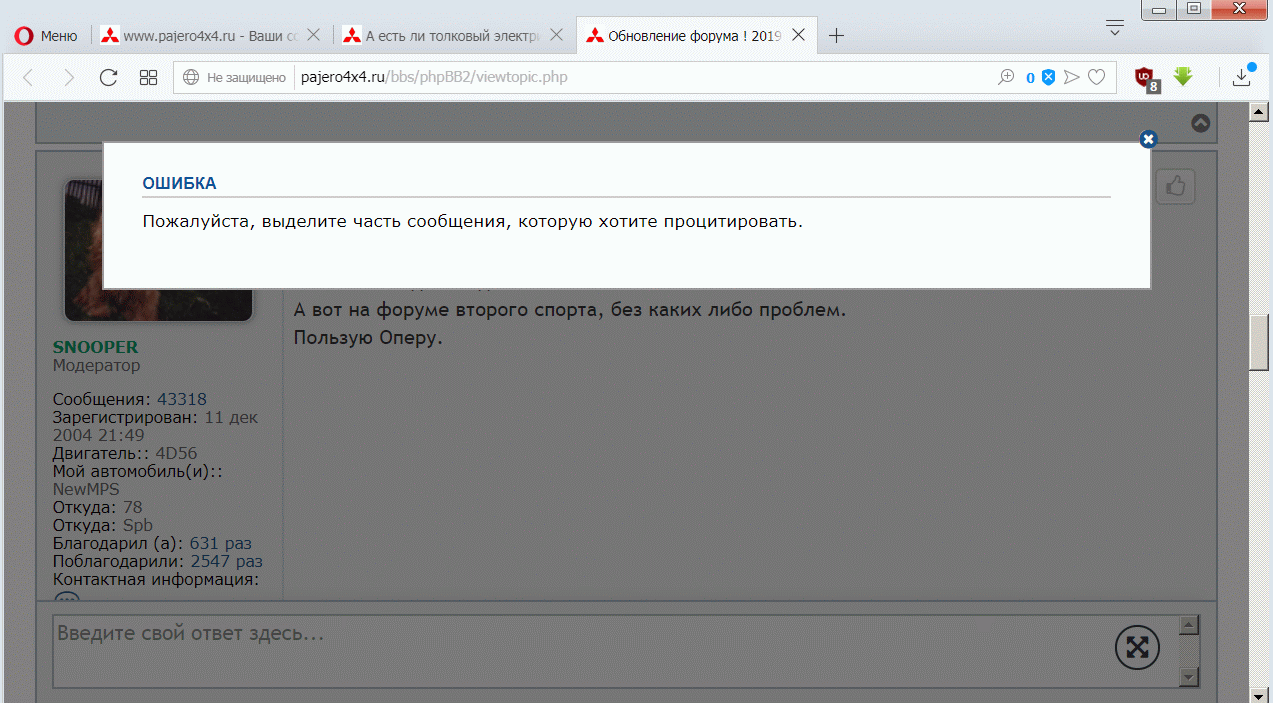
Task: Add page to bookmarks with heart icon
Action: 1097,77
